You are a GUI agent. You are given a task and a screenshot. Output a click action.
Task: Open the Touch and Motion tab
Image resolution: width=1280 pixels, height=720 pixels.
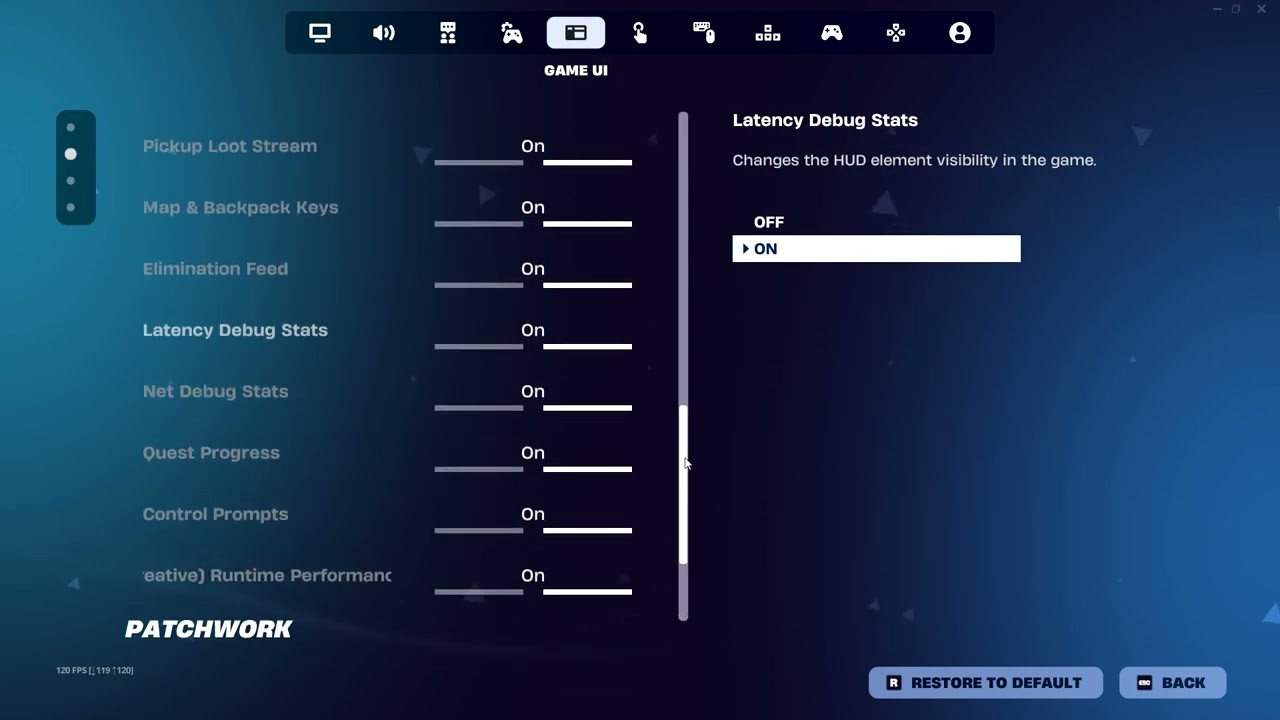pos(640,33)
